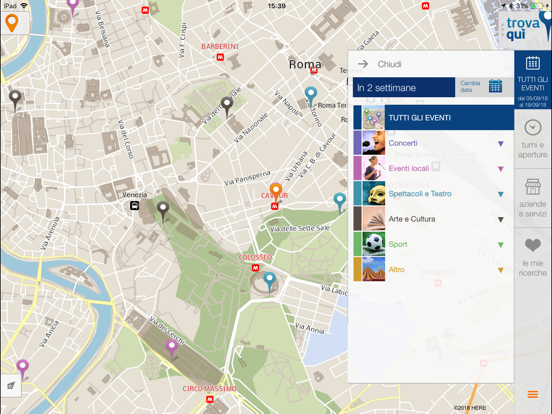Click the circus tent thumbnail
Screen dimensions: 552x414
point(374,270)
